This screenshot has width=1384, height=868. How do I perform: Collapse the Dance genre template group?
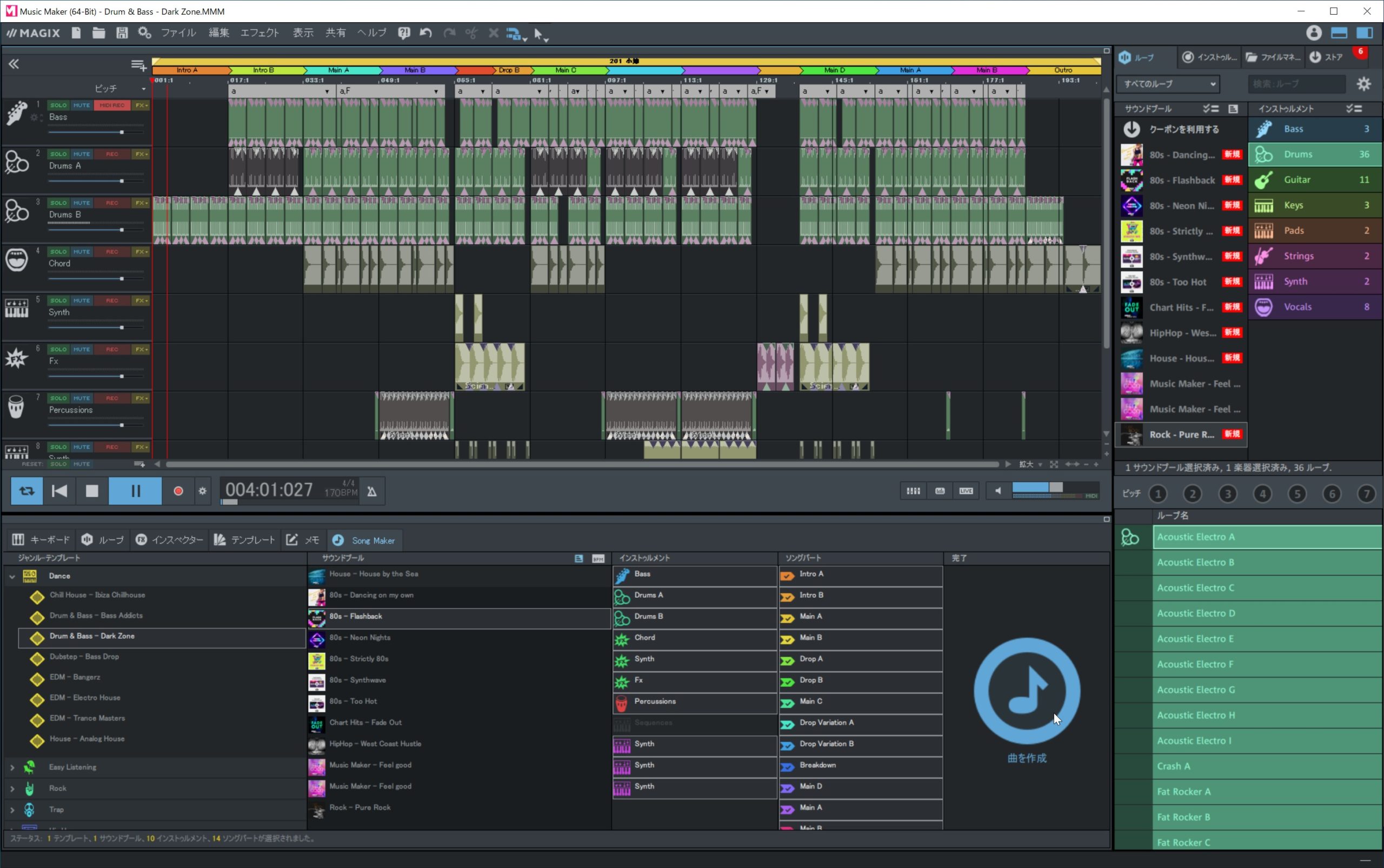tap(12, 576)
